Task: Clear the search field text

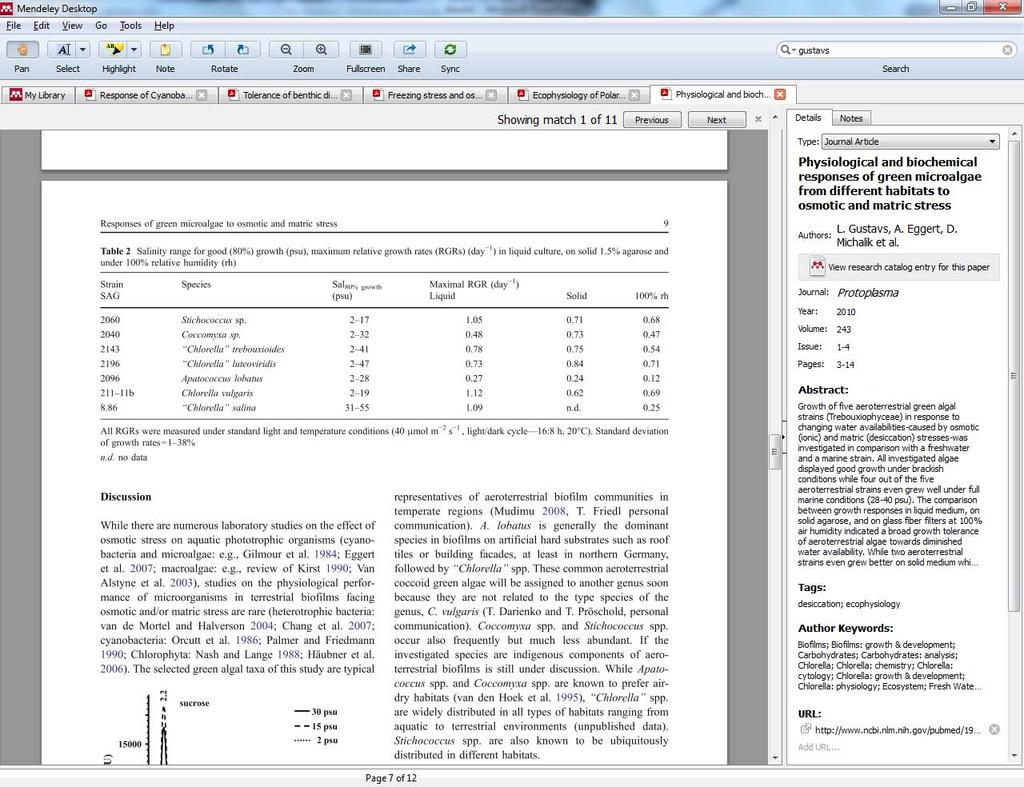Action: 1008,50
